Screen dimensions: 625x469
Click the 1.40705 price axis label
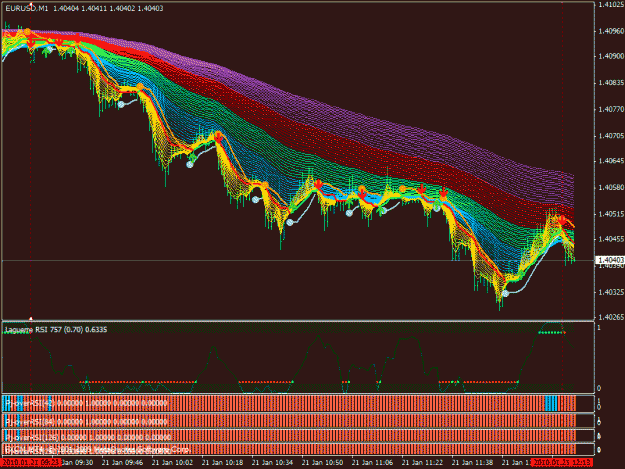point(611,136)
